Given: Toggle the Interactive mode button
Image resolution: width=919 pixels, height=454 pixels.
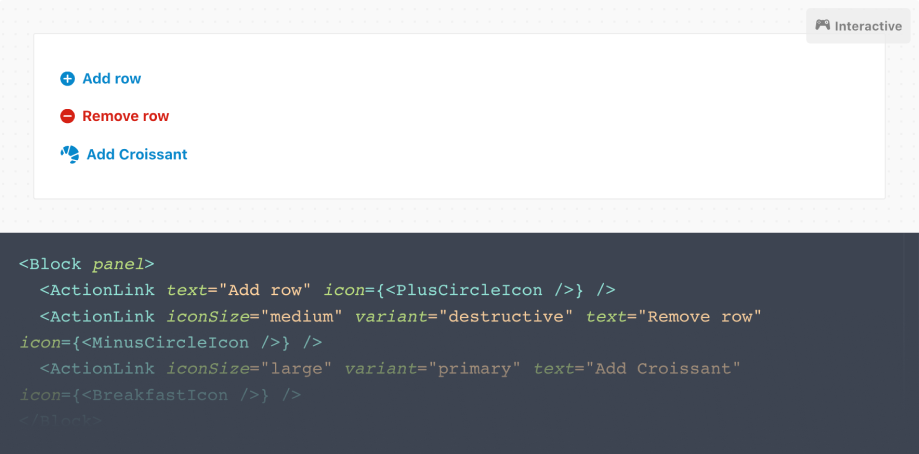Looking at the screenshot, I should pyautogui.click(x=858, y=26).
